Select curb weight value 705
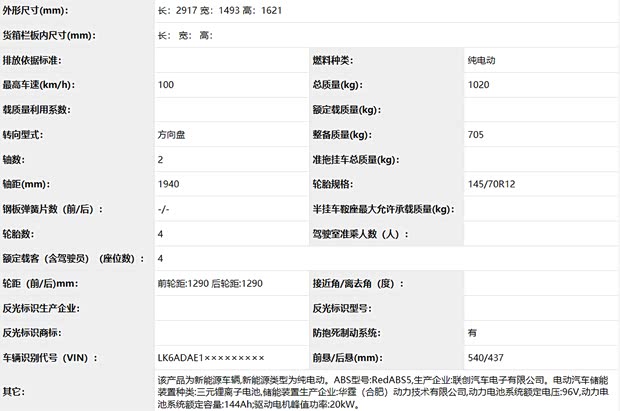The width and height of the screenshot is (620, 411). 476,135
